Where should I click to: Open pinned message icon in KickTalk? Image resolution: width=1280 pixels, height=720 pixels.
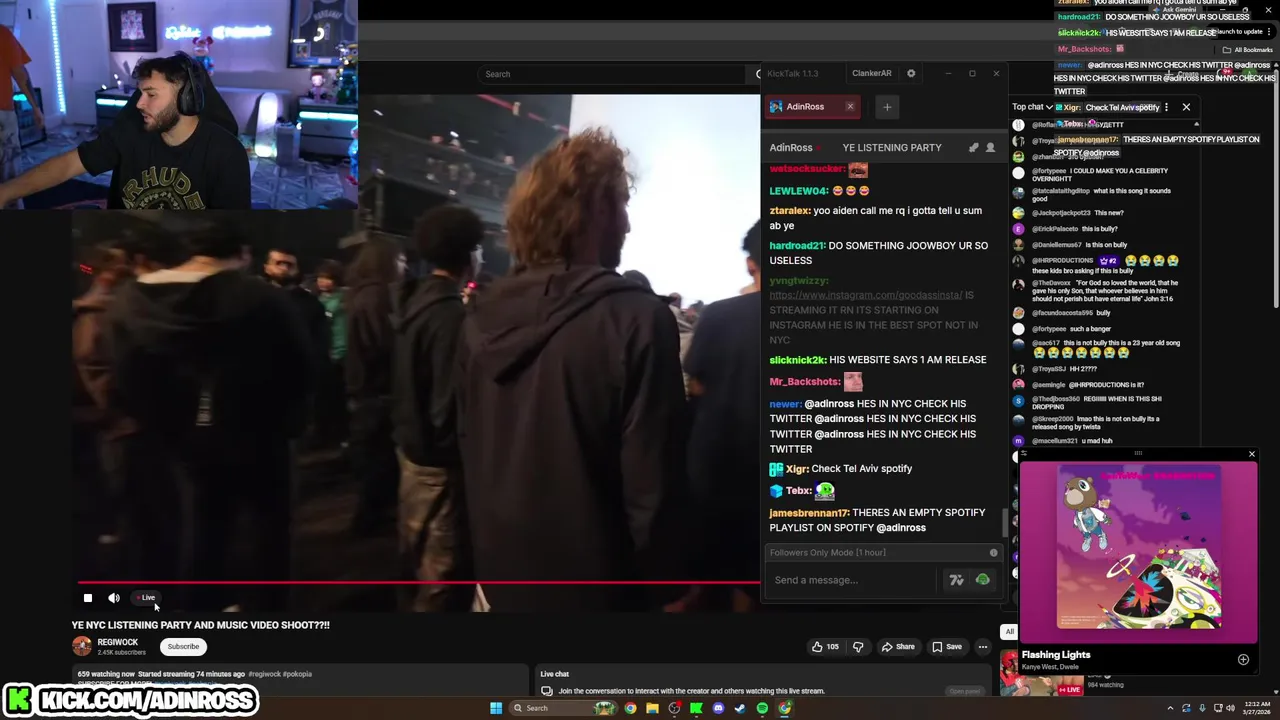(973, 148)
